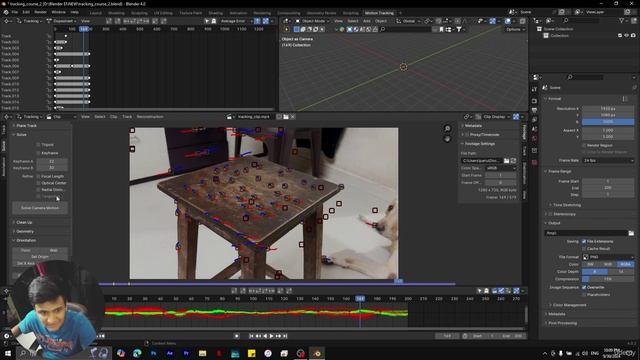
Task: Select RGBA color mode button
Action: (625, 264)
